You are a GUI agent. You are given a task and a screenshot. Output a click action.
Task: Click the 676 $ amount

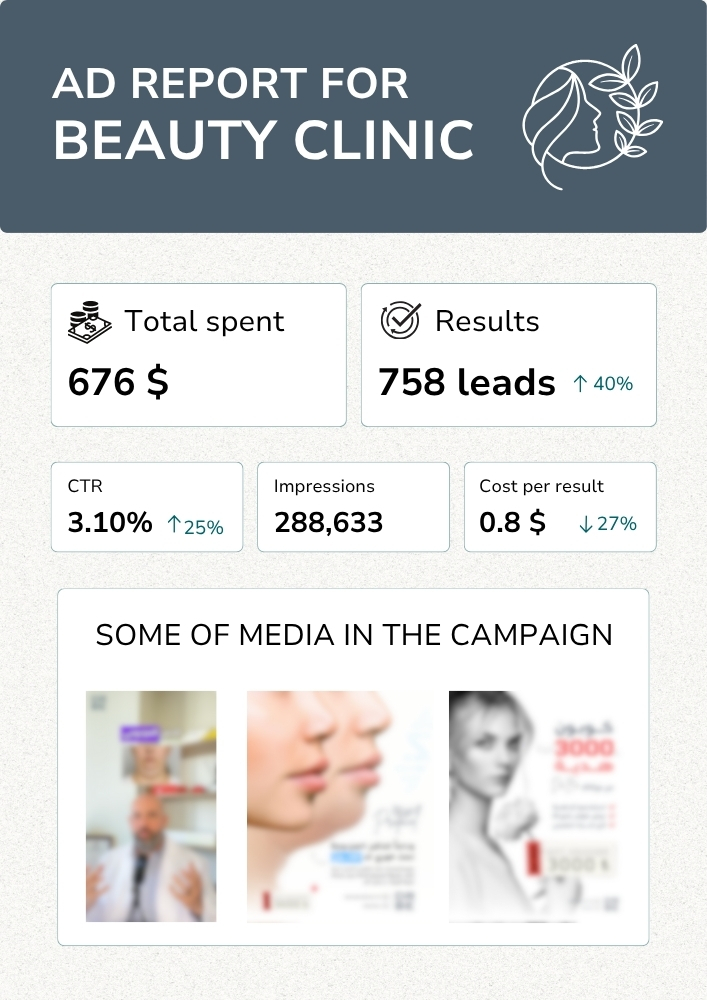(118, 382)
